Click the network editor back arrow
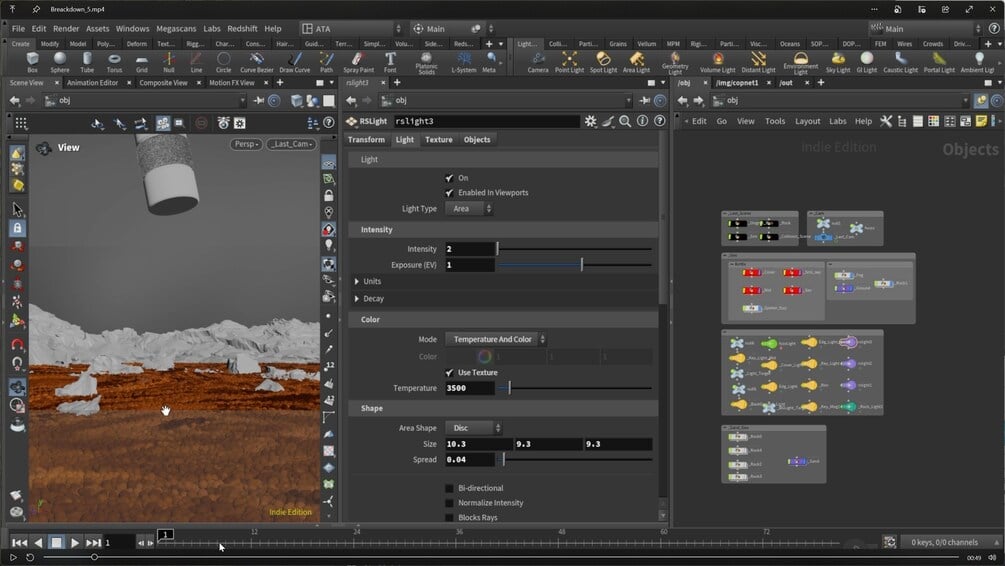The width and height of the screenshot is (1005, 566). click(x=683, y=101)
